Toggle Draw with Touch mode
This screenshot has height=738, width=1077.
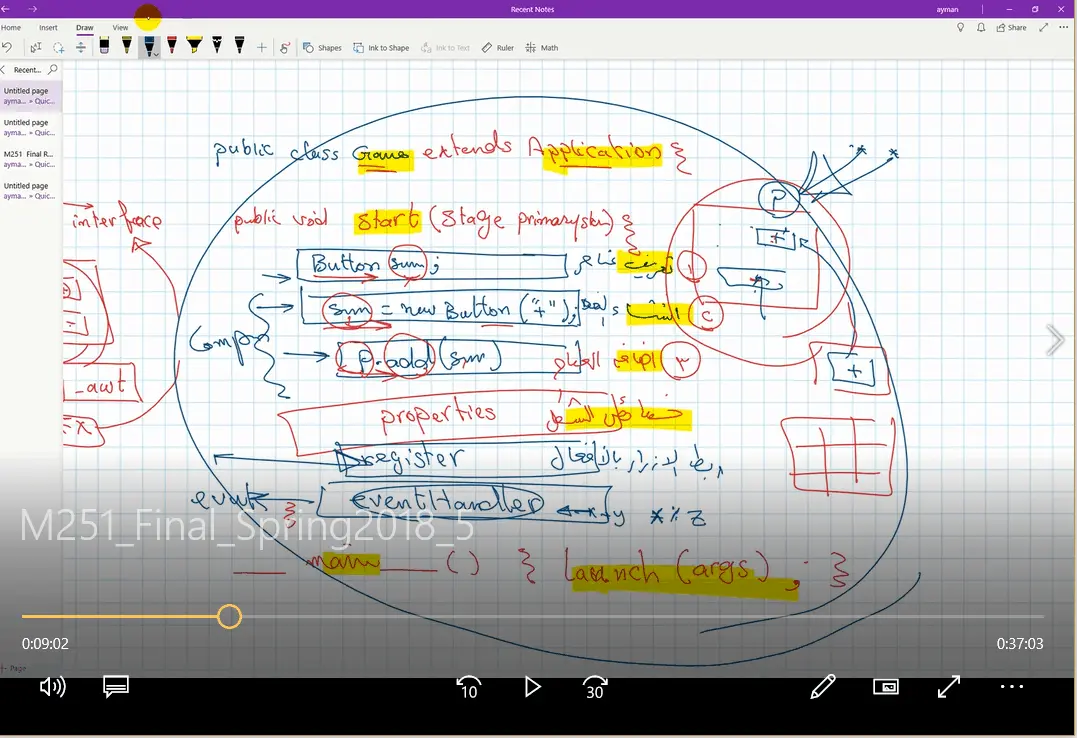pos(284,47)
